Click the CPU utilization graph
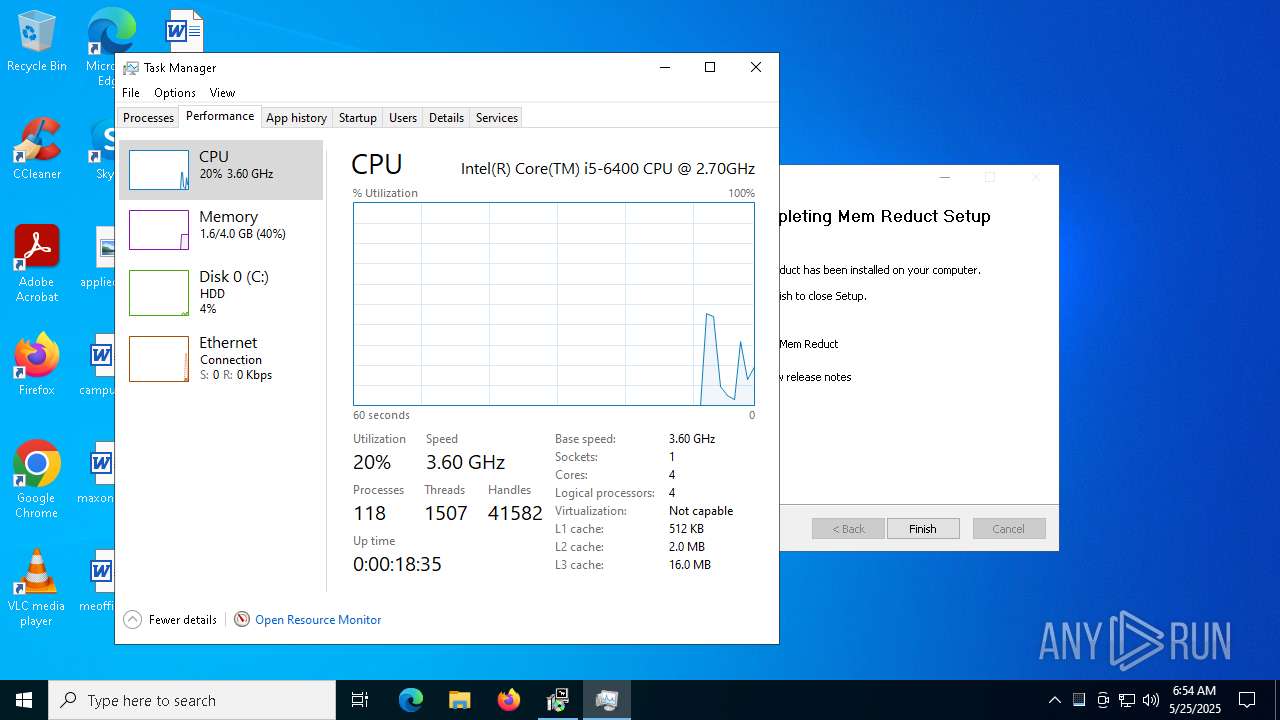The height and width of the screenshot is (720, 1280). point(554,304)
